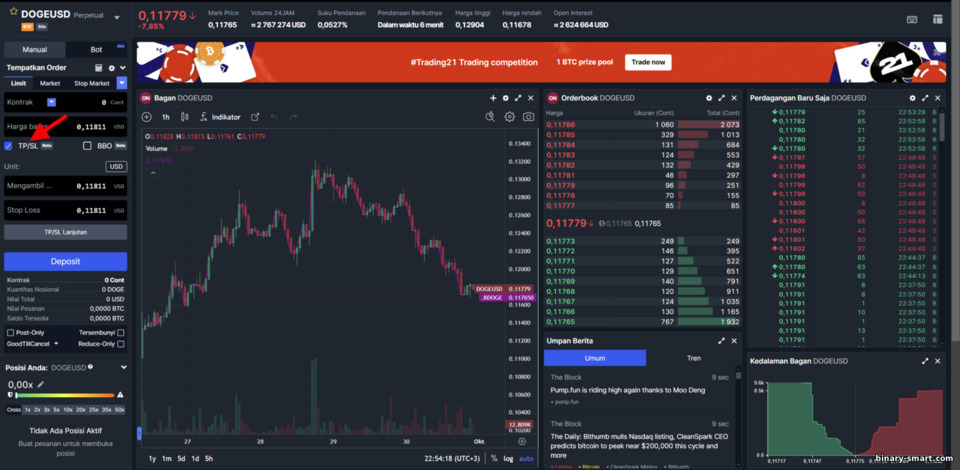960x470 pixels.
Task: Open the 1h timeframe selector
Action: 166,117
